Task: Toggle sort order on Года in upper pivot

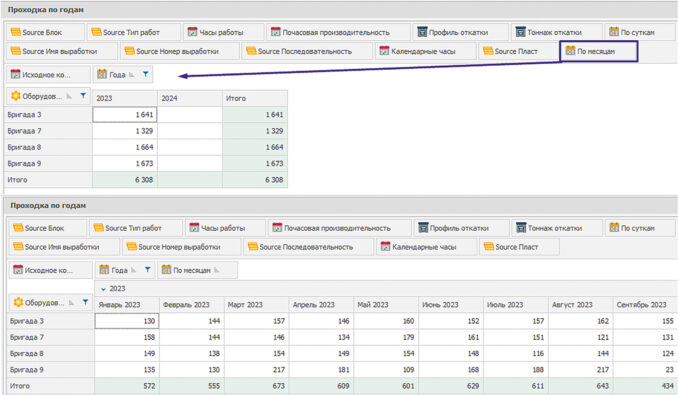Action: click(131, 75)
